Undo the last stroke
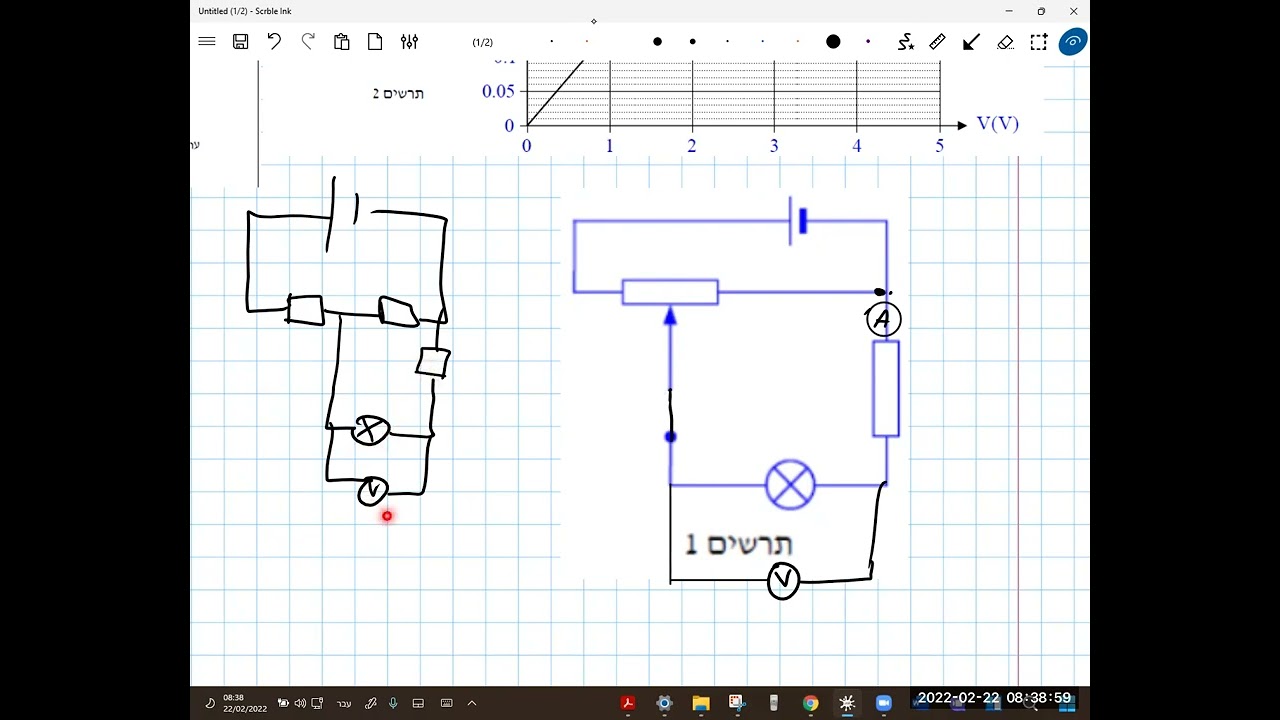 click(274, 42)
